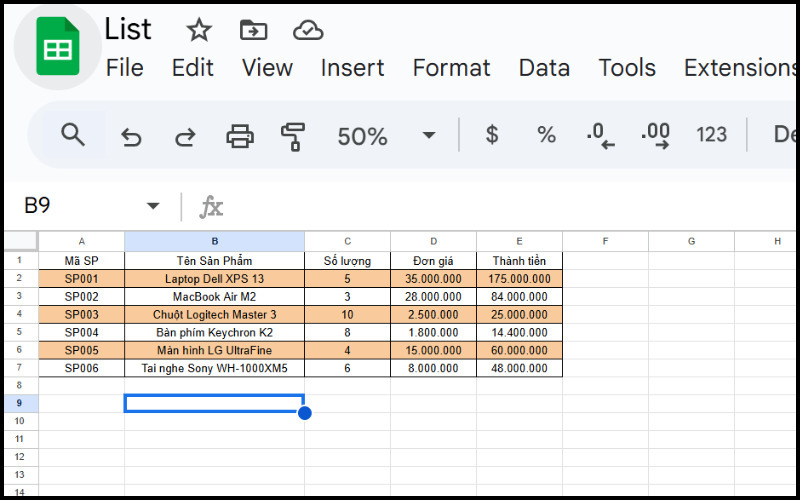800x500 pixels.
Task: Format as percent
Action: pyautogui.click(x=546, y=135)
